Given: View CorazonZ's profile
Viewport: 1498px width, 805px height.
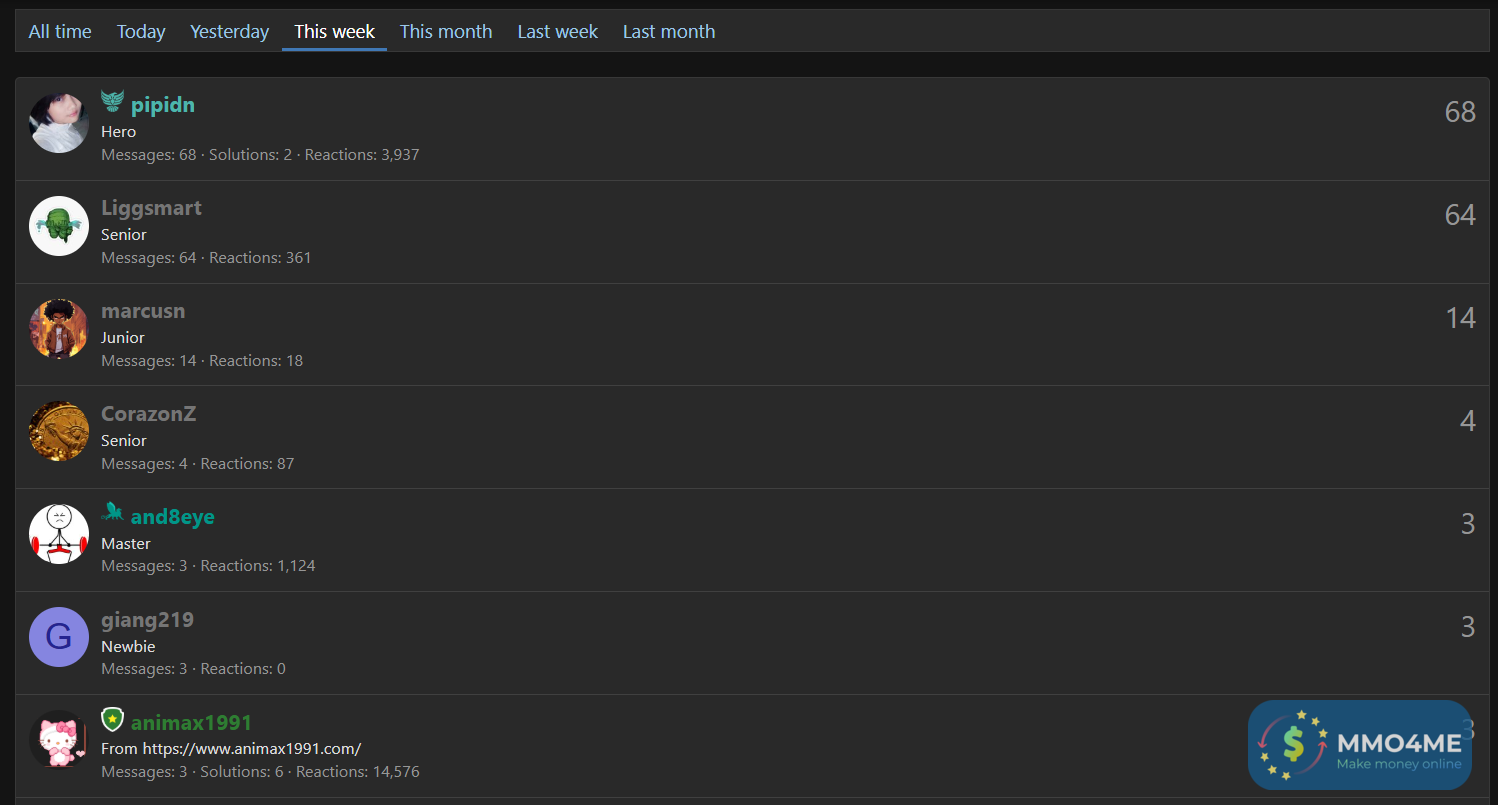Looking at the screenshot, I should point(148,414).
